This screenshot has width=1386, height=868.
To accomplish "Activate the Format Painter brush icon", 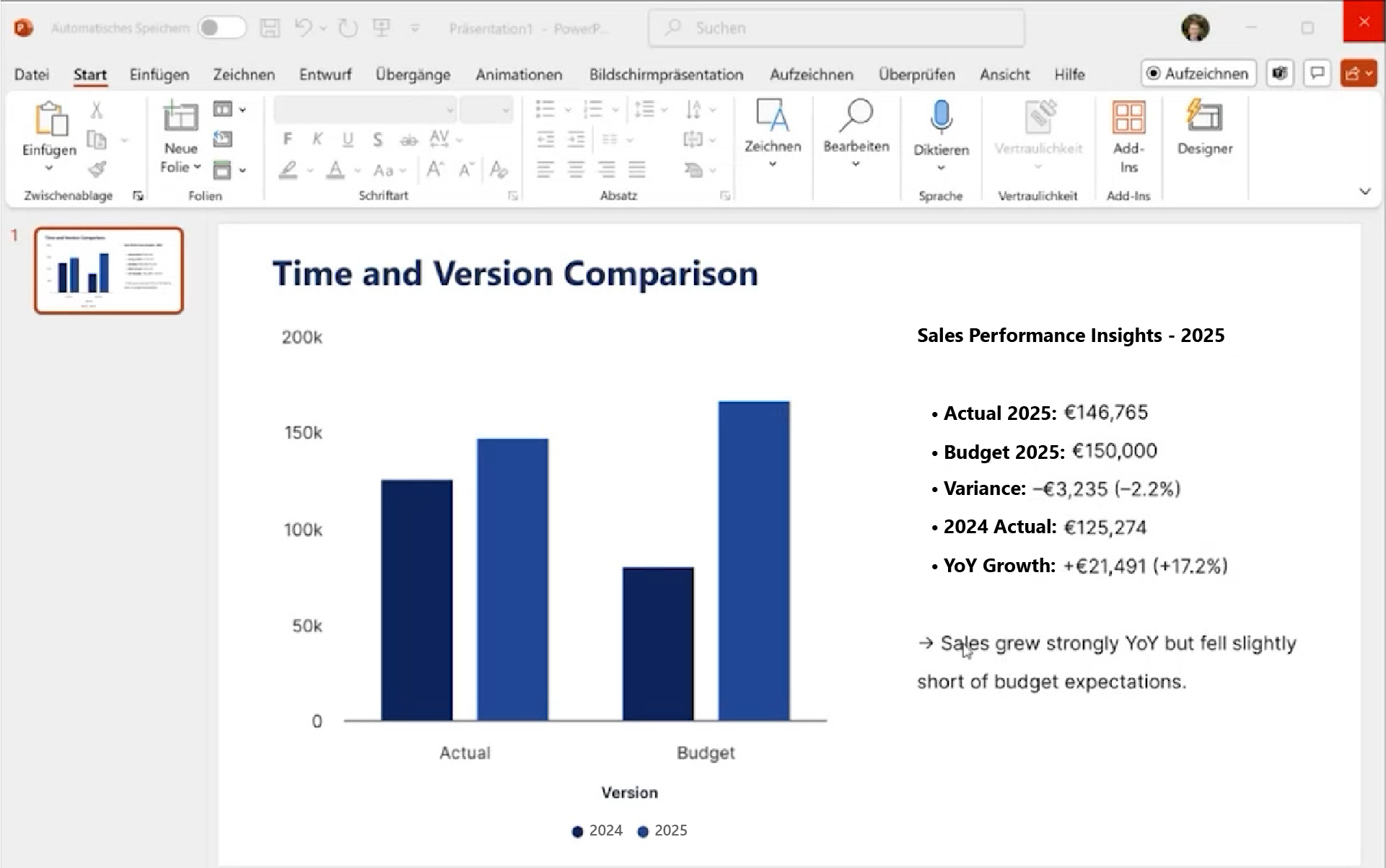I will 96,170.
